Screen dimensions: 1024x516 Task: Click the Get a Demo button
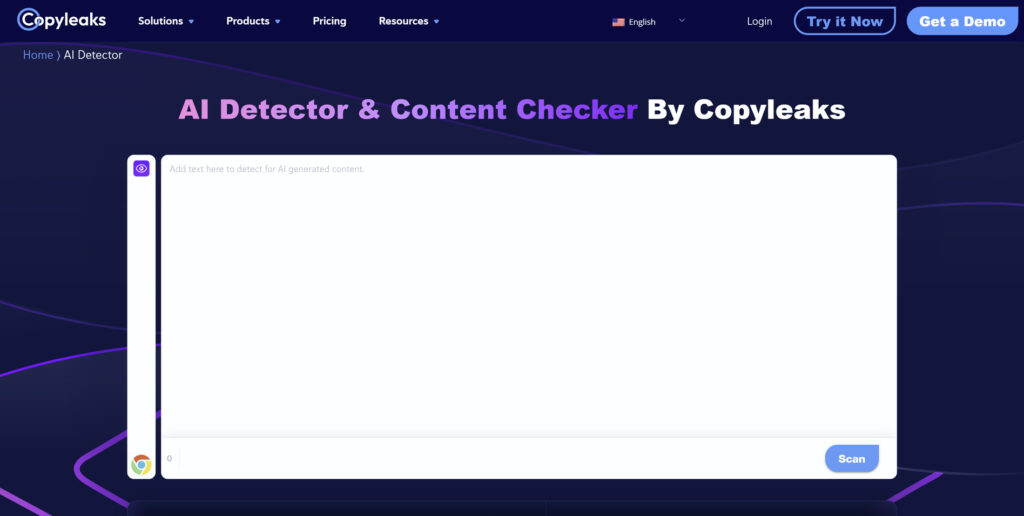[963, 21]
